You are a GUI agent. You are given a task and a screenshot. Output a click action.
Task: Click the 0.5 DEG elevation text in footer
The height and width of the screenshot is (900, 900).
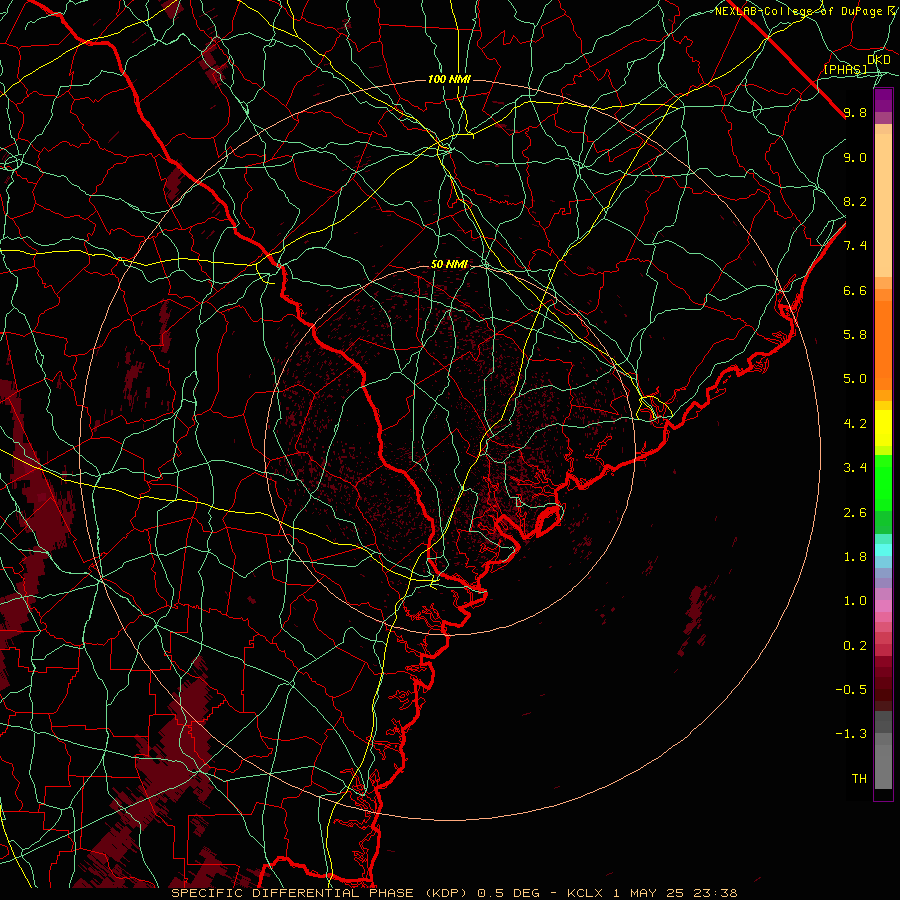[509, 893]
